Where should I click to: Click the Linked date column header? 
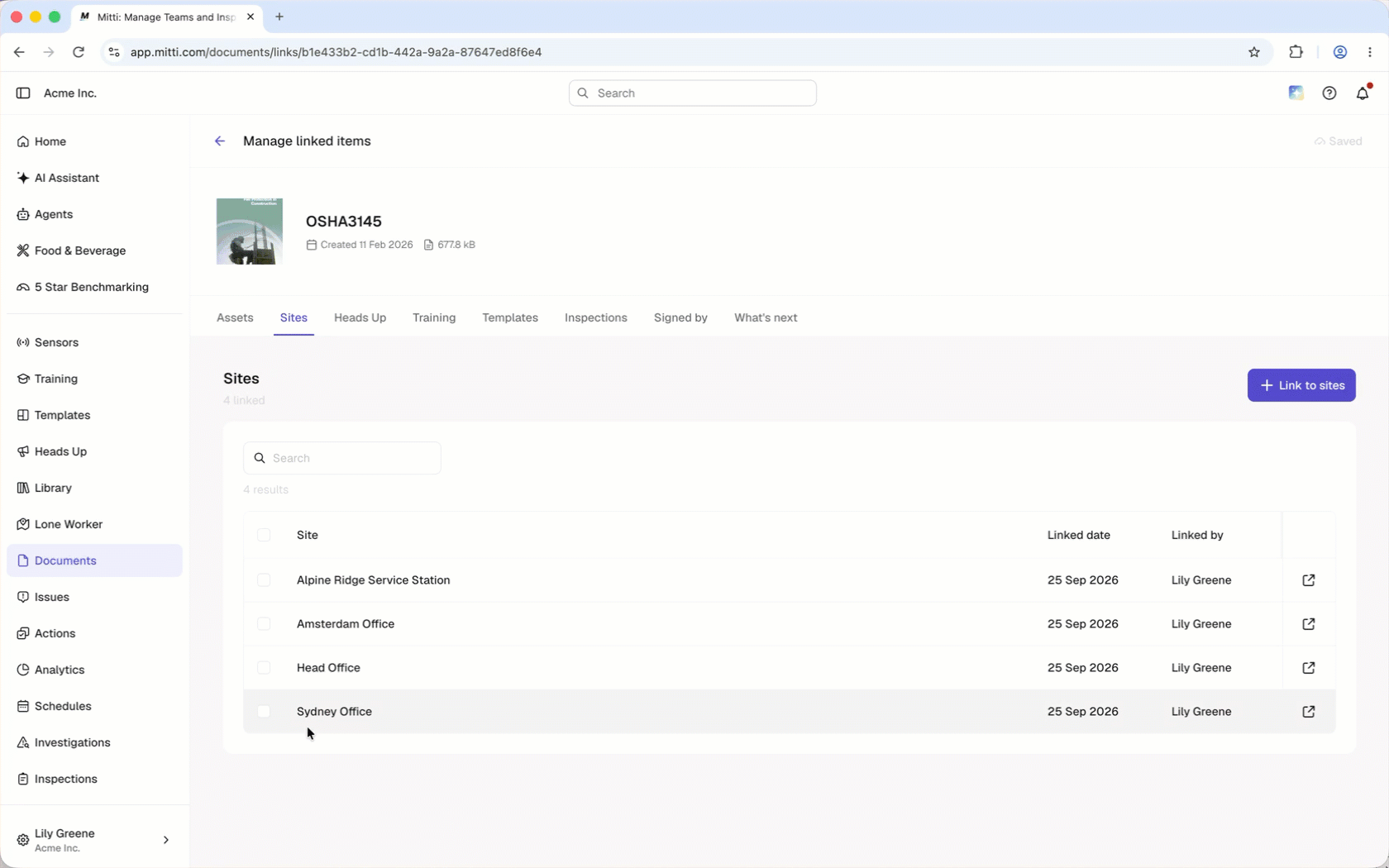tap(1078, 536)
